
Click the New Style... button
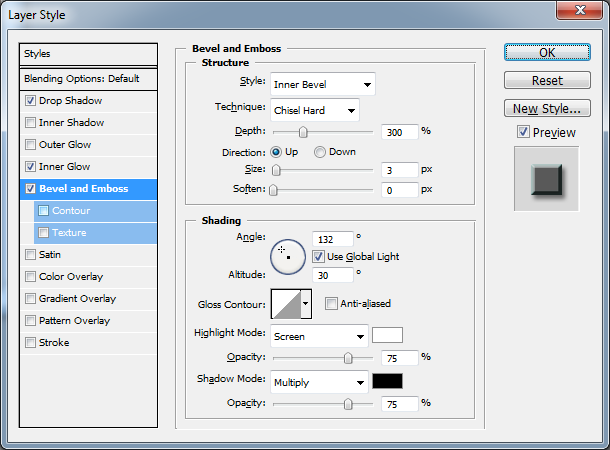547,109
